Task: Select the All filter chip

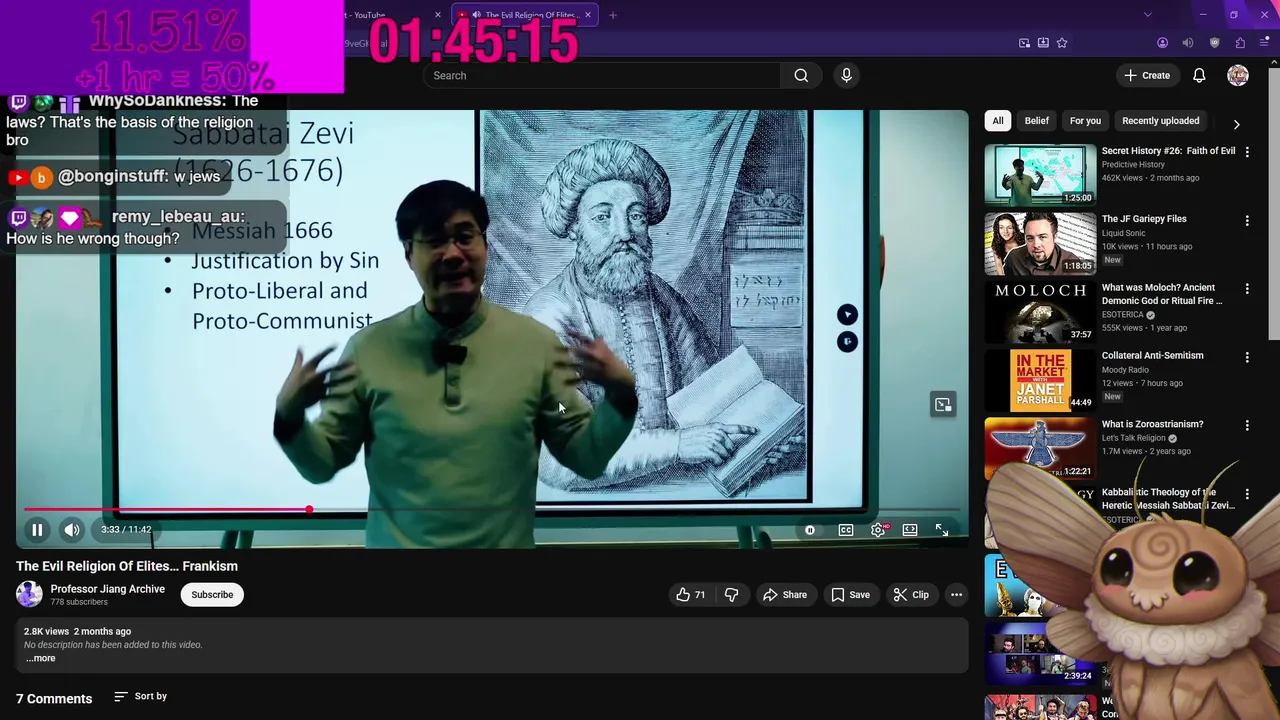Action: tap(997, 121)
